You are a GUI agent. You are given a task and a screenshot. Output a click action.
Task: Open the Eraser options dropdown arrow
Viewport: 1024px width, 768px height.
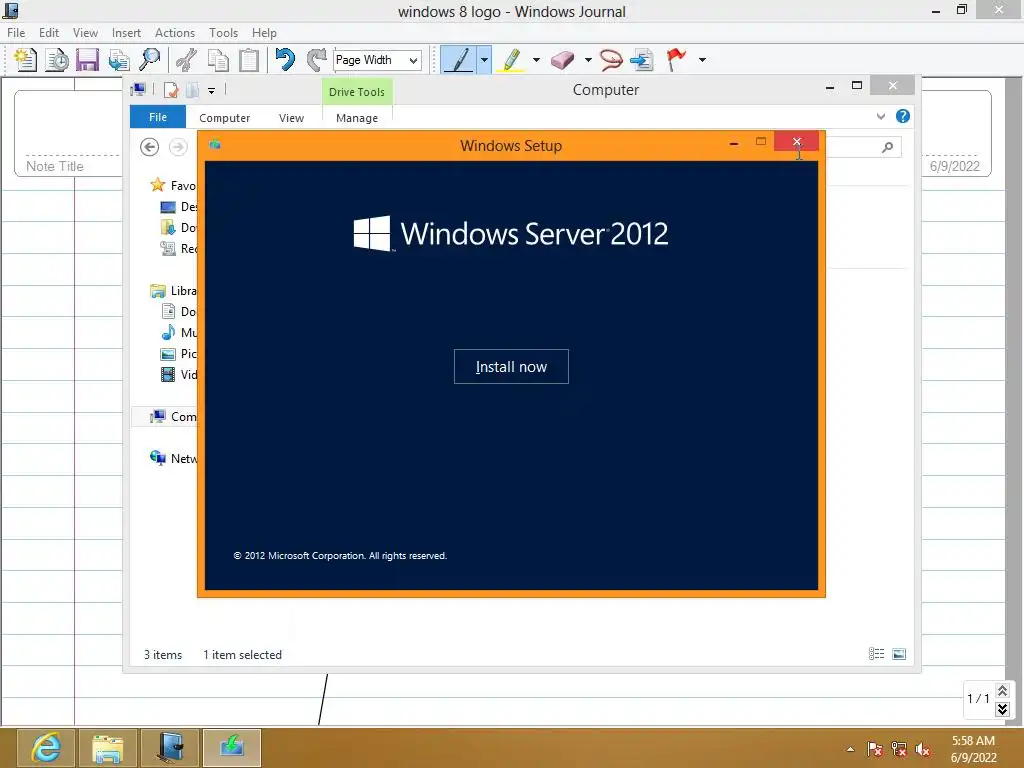[x=588, y=60]
